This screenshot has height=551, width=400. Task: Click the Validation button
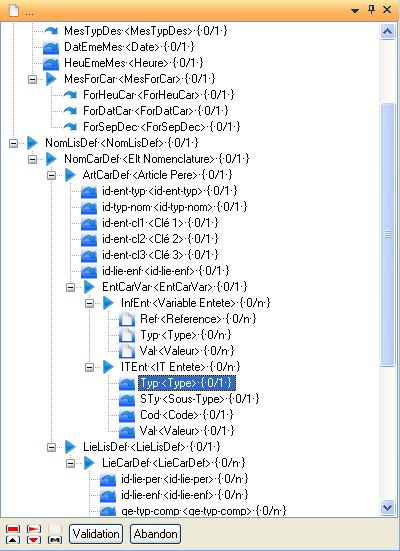tap(96, 534)
